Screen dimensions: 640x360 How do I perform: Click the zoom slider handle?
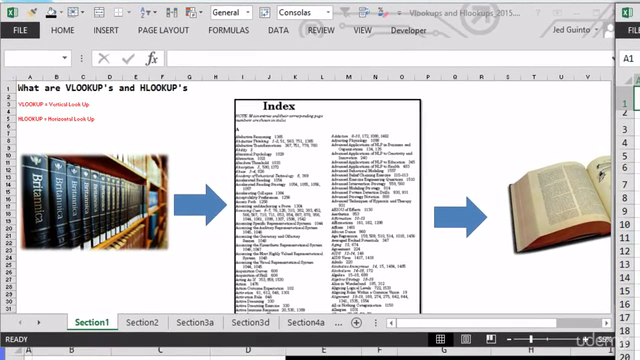click(x=531, y=339)
